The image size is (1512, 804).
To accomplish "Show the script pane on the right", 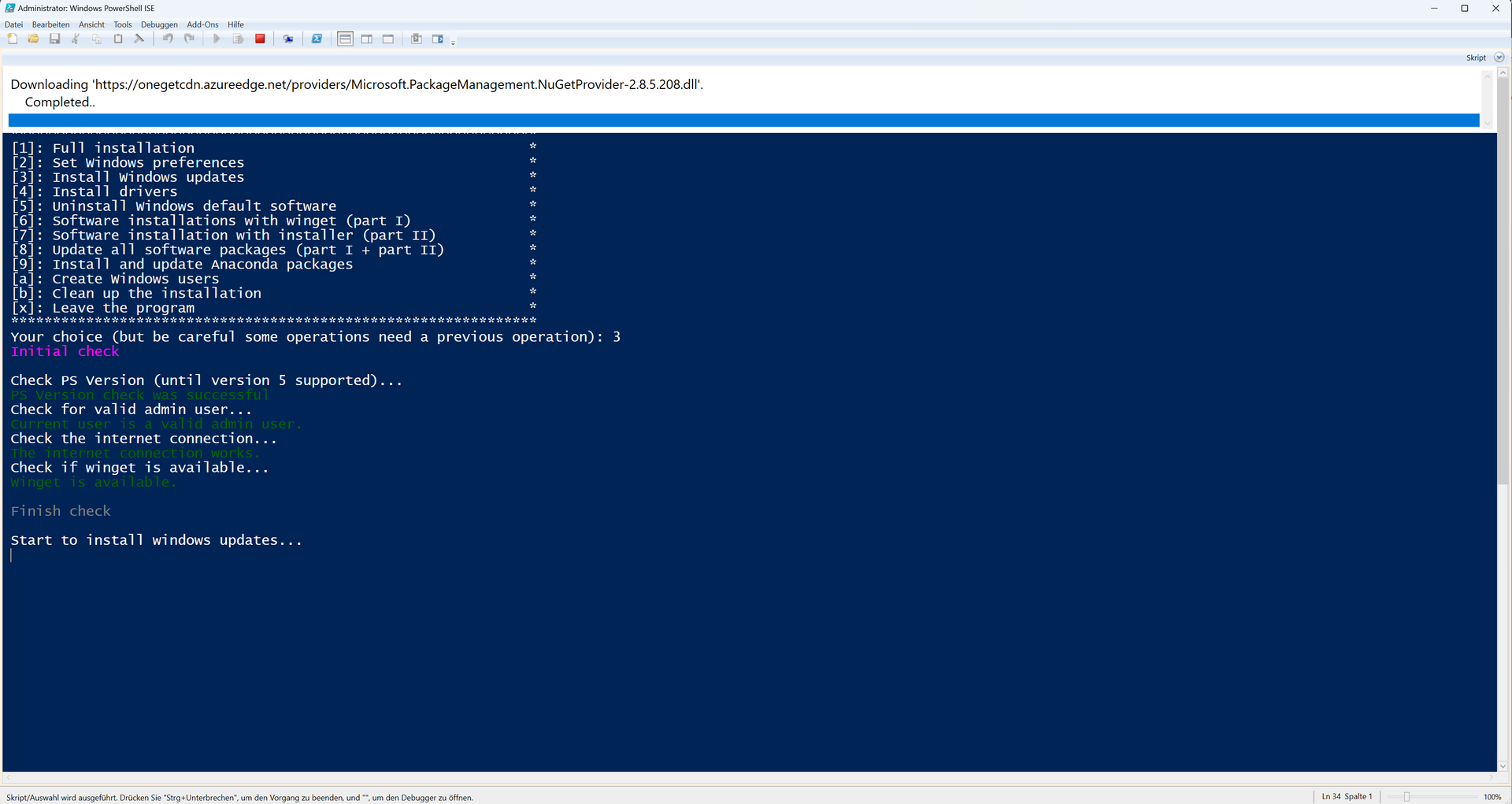I will pyautogui.click(x=367, y=39).
